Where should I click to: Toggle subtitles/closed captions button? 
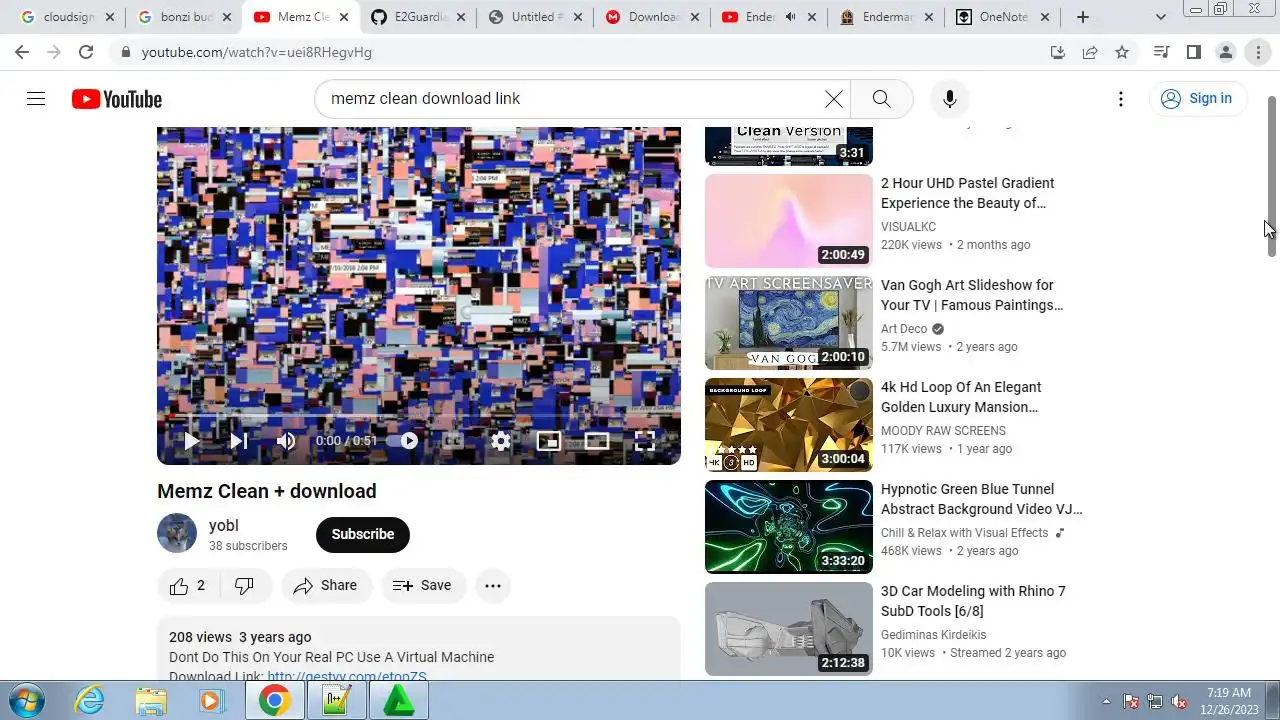tap(453, 441)
